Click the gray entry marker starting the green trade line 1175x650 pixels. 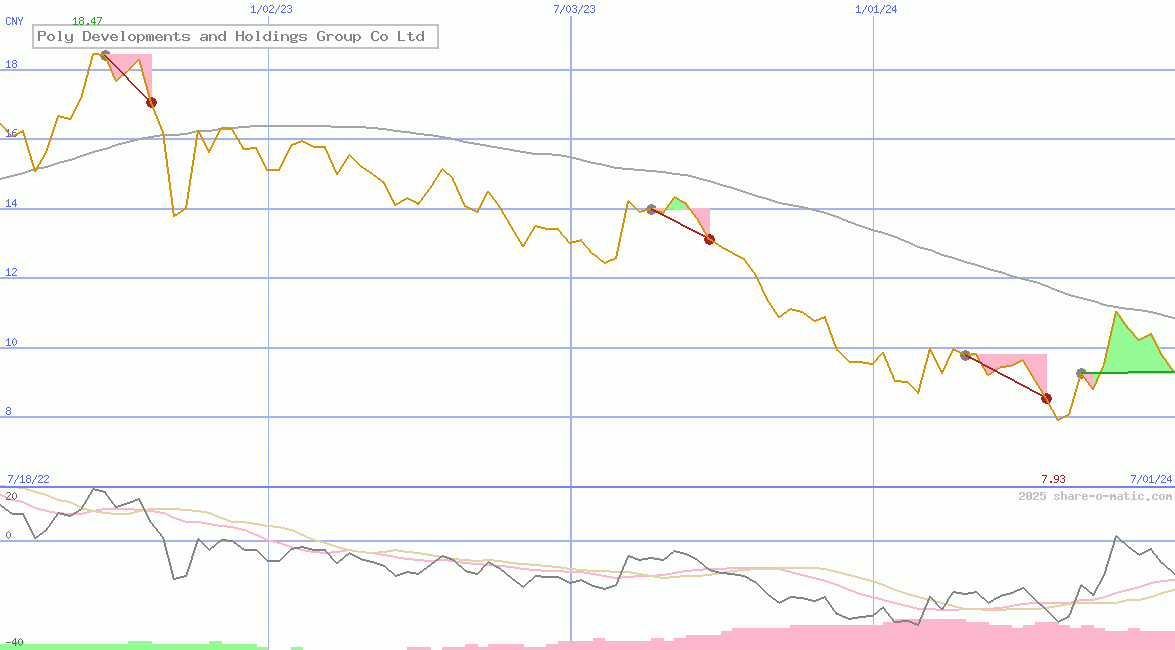point(1081,373)
